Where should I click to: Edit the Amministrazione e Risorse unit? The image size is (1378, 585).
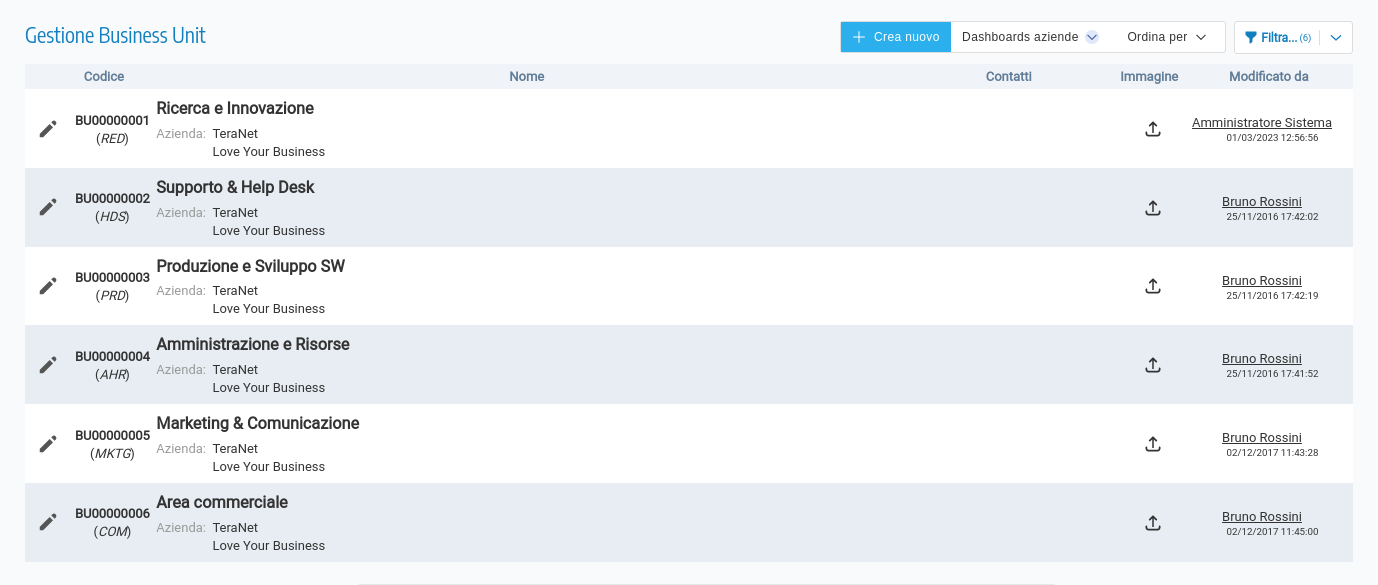47,364
